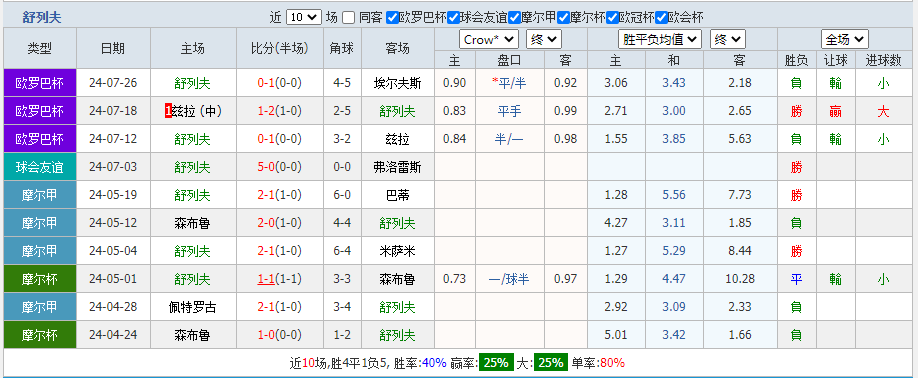The image size is (918, 378).
Task: Click away team 森布鲁 in the 24-05-01 row
Action: pos(398,280)
